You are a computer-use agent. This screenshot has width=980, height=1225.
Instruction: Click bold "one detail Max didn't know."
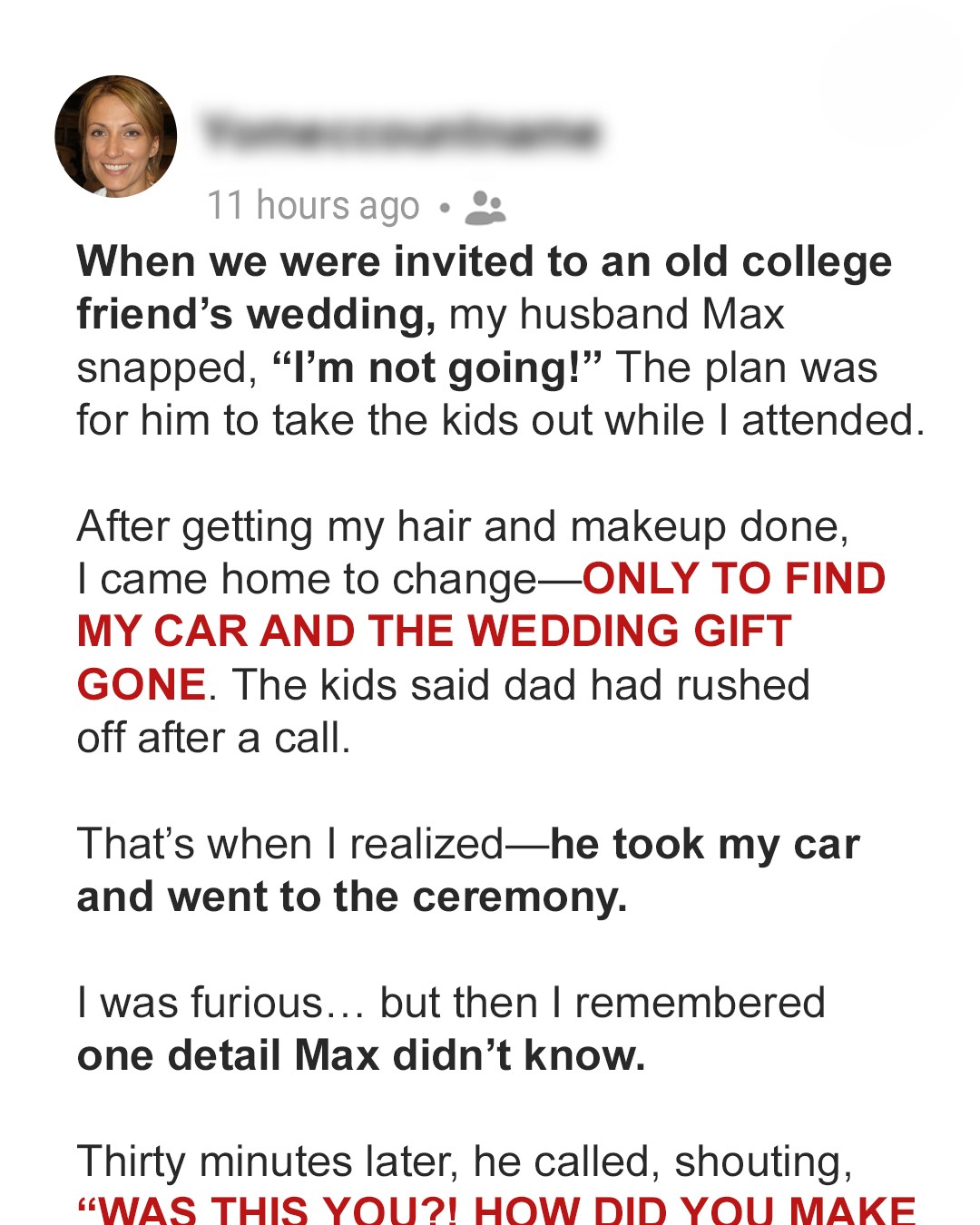[361, 1056]
